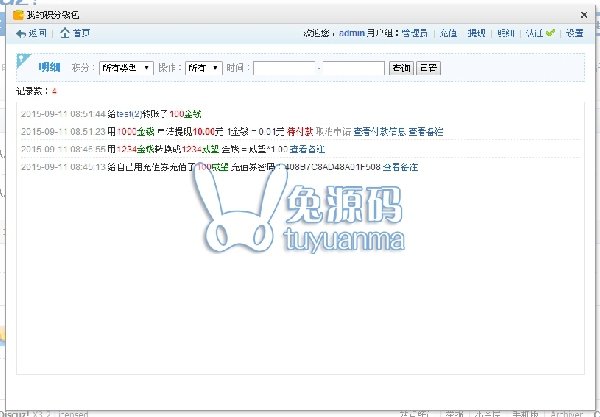600x417 pixels.
Task: Click the back arrow icon beside 返回
Action: point(22,33)
